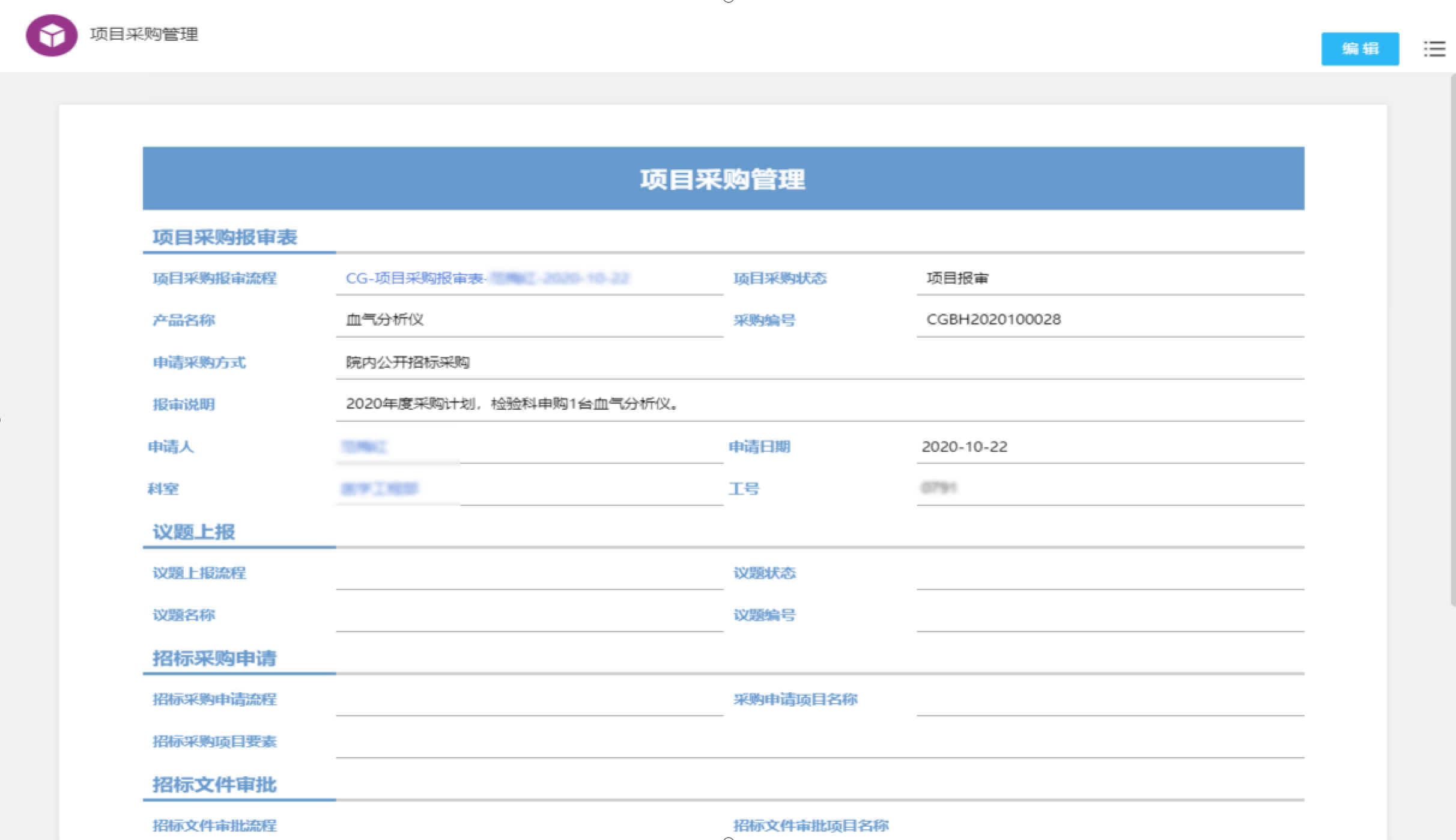
Task: Click the 项目报审 status value
Action: tap(957, 278)
